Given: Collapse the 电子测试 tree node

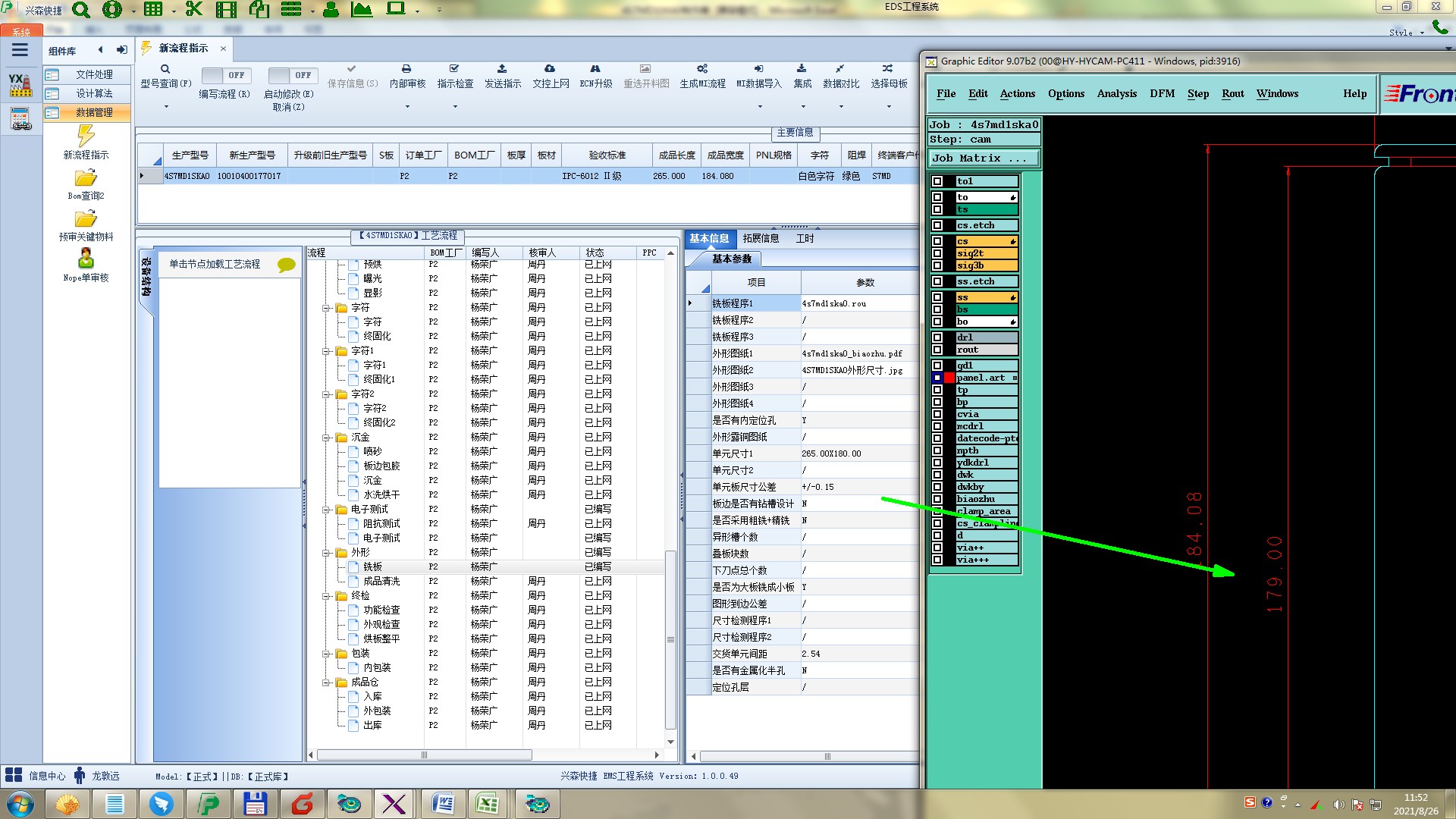Looking at the screenshot, I should coord(327,510).
